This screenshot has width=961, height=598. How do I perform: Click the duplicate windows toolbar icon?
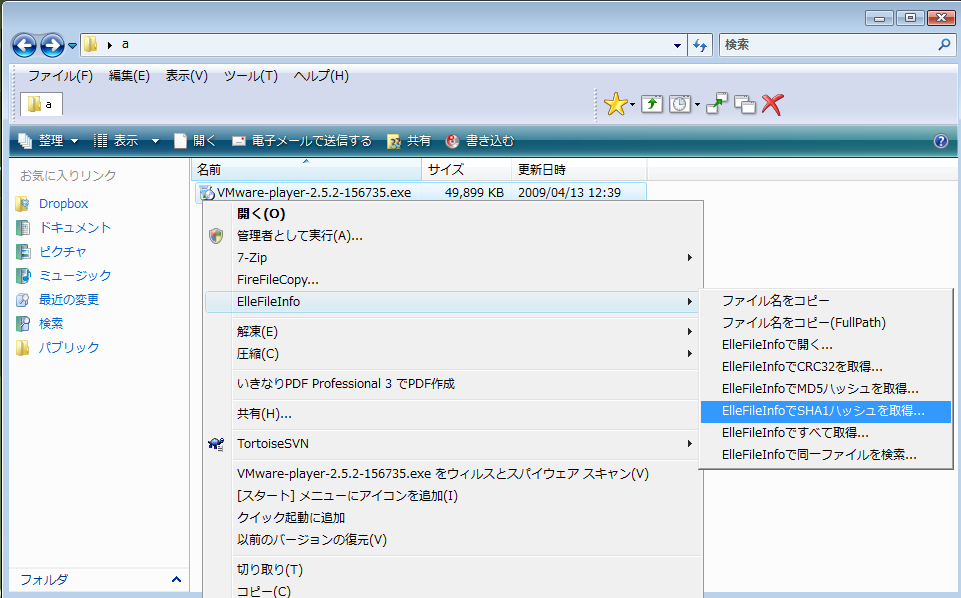tap(745, 104)
